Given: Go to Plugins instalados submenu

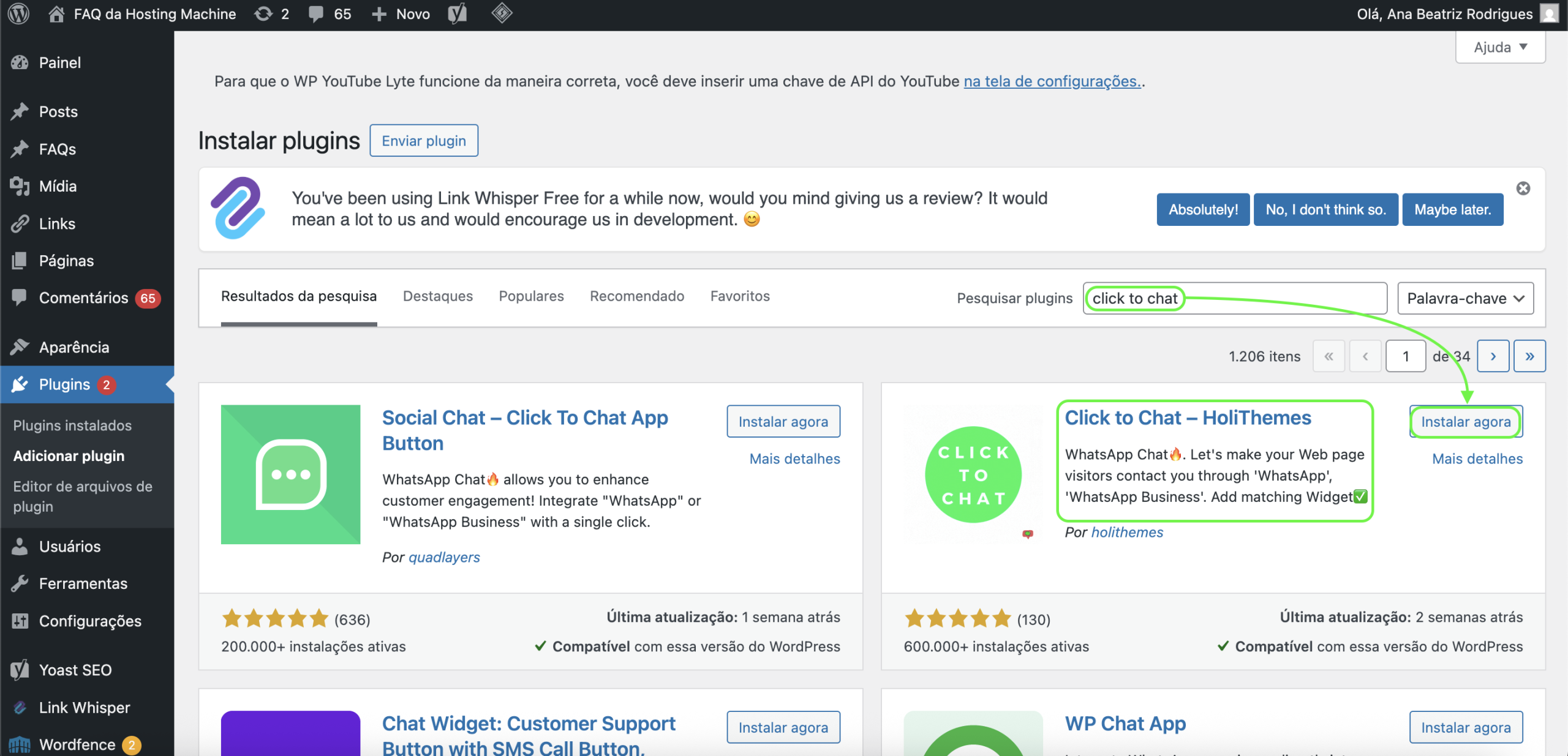Looking at the screenshot, I should [72, 425].
